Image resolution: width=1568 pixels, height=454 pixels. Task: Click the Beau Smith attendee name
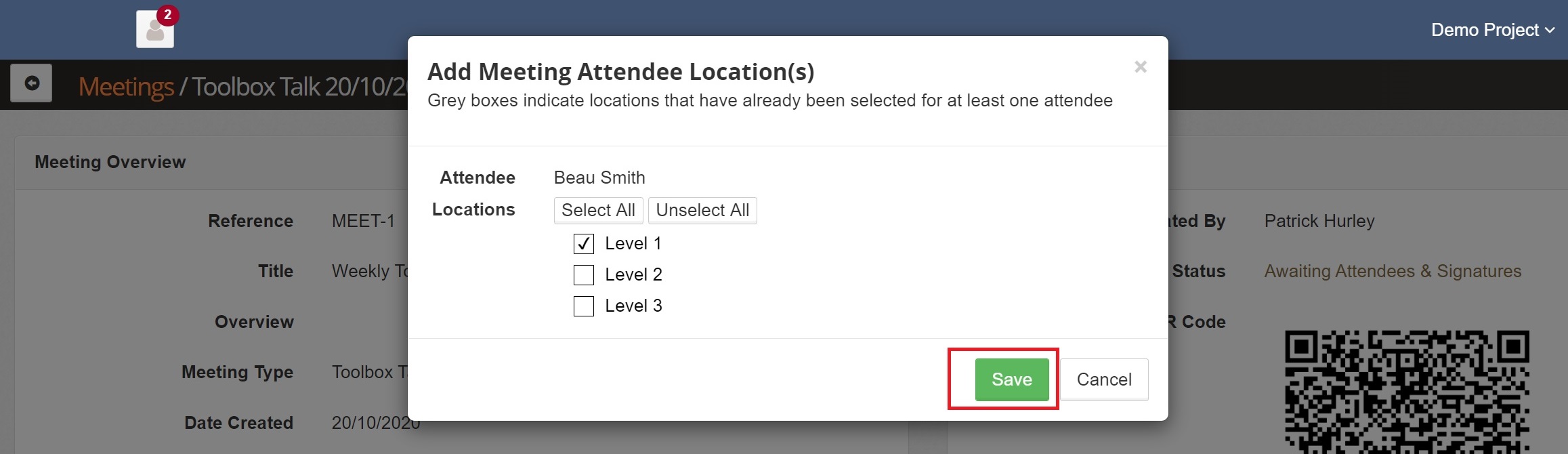coord(599,178)
